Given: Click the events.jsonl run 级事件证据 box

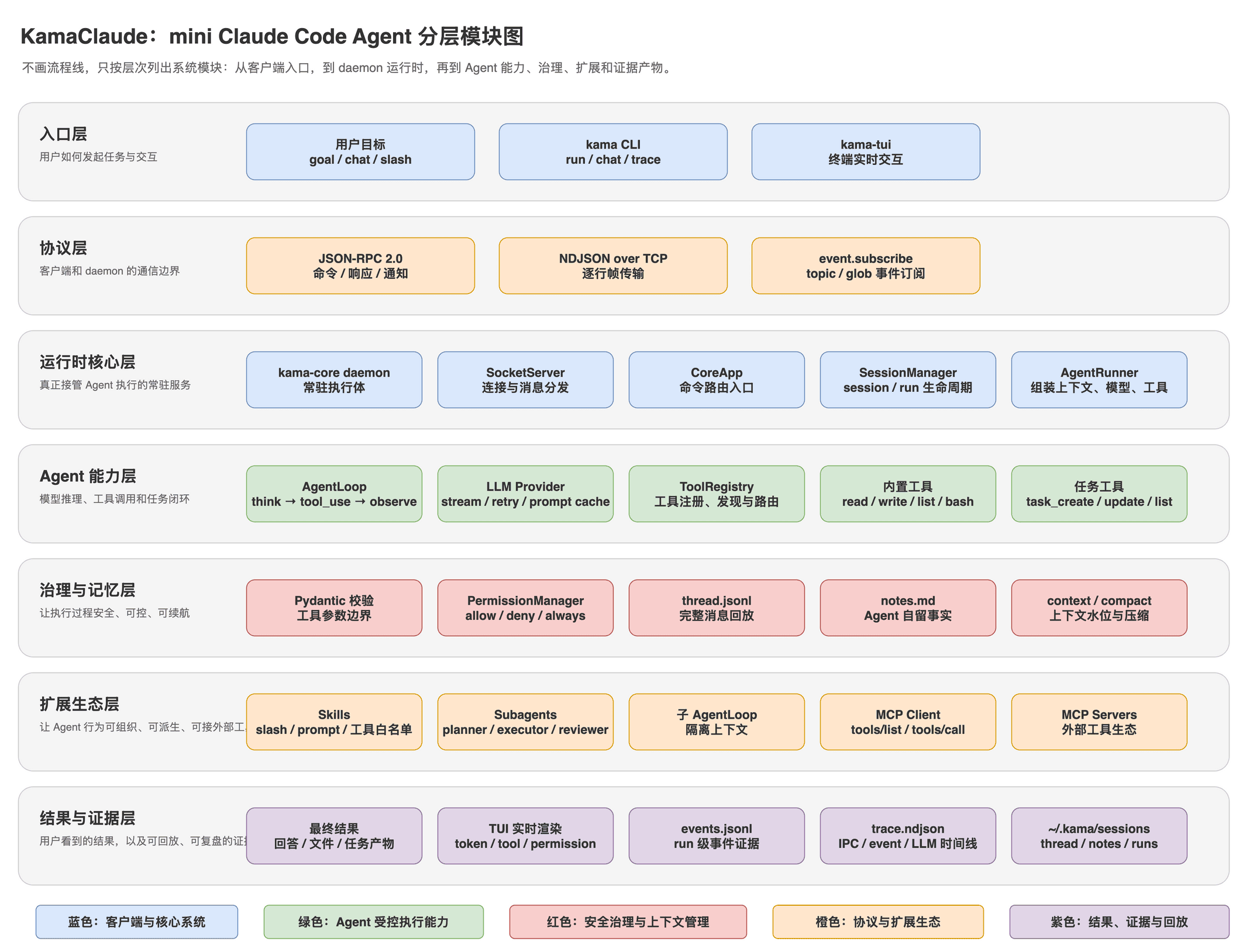Looking at the screenshot, I should pyautogui.click(x=717, y=836).
